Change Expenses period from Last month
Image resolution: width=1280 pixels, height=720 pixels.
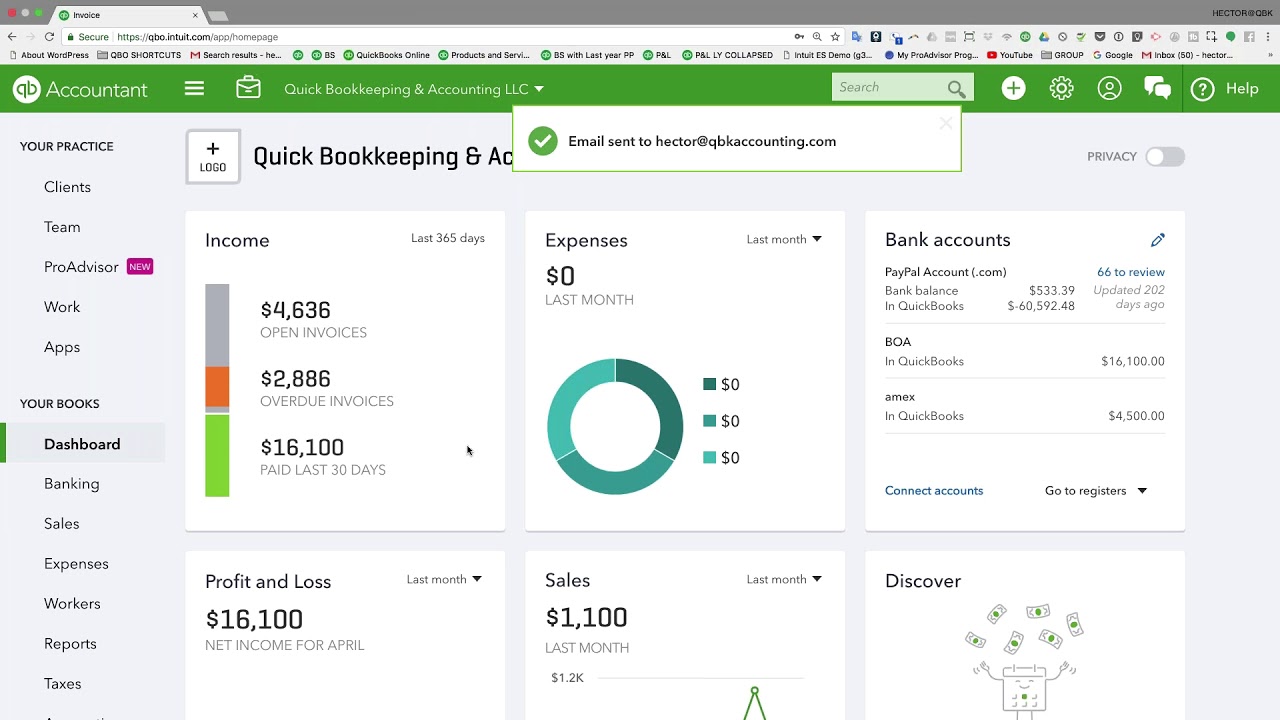coord(784,239)
